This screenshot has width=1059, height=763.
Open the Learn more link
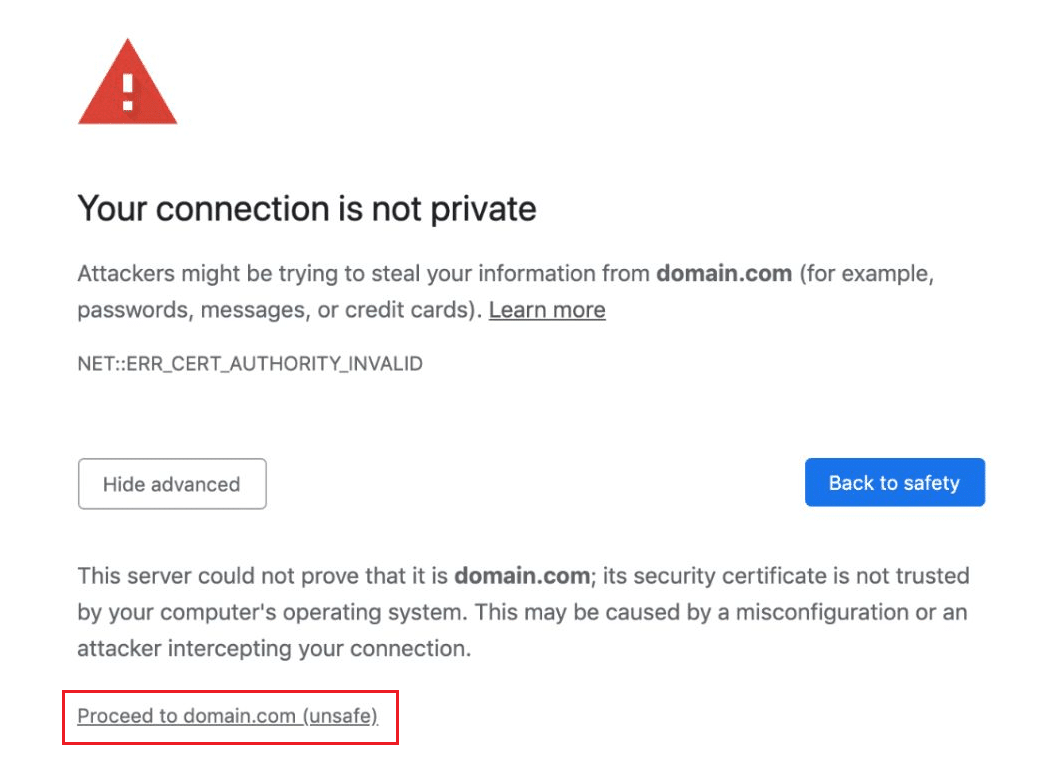[547, 310]
